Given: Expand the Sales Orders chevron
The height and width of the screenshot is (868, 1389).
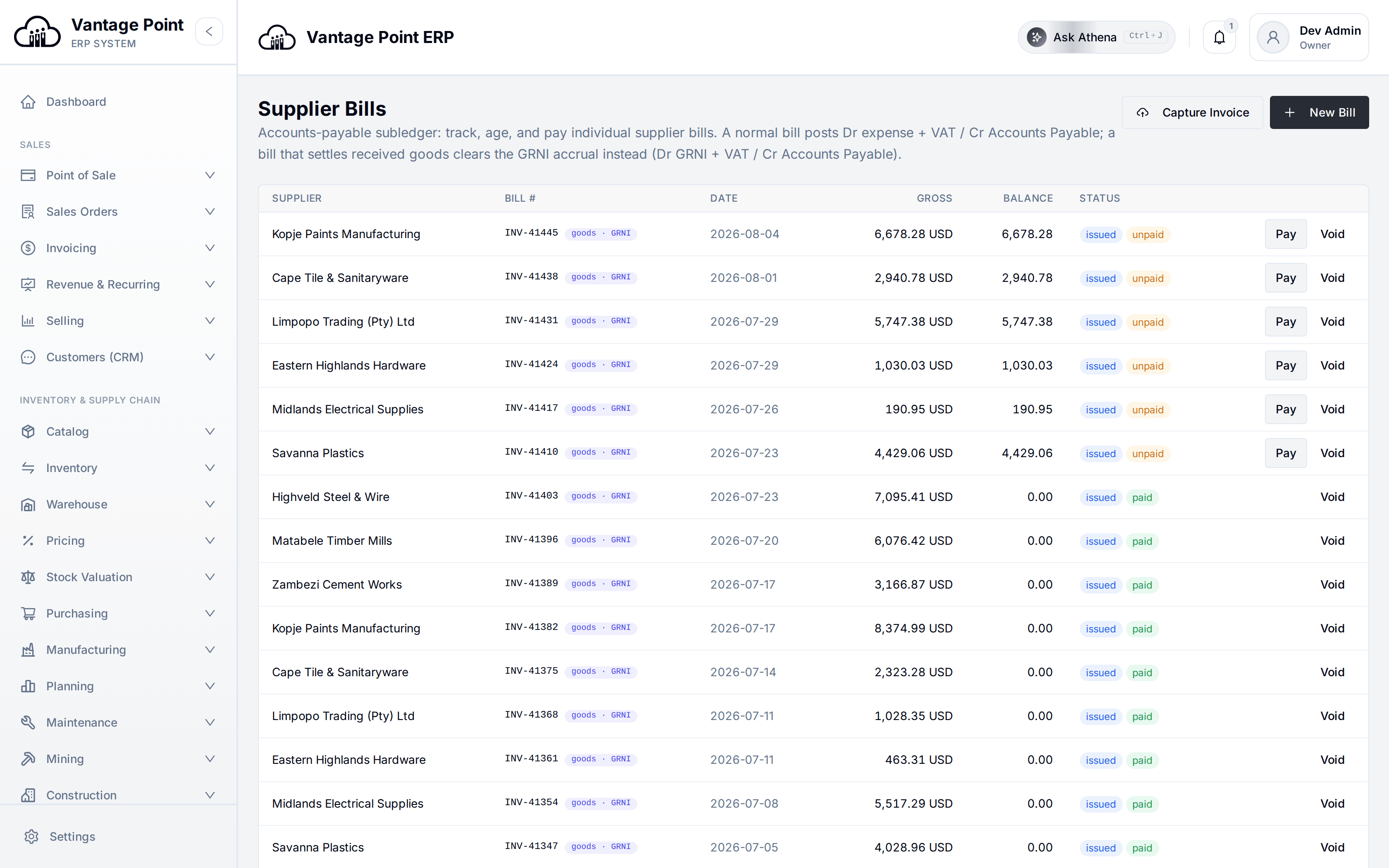Looking at the screenshot, I should click(x=210, y=212).
